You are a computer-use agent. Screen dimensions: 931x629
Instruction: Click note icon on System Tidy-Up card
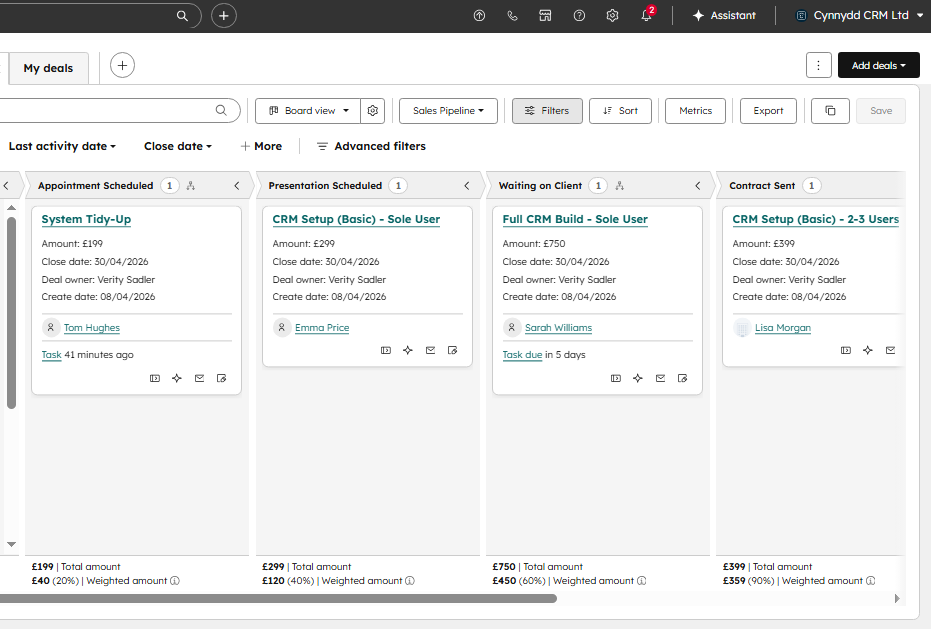click(x=221, y=378)
